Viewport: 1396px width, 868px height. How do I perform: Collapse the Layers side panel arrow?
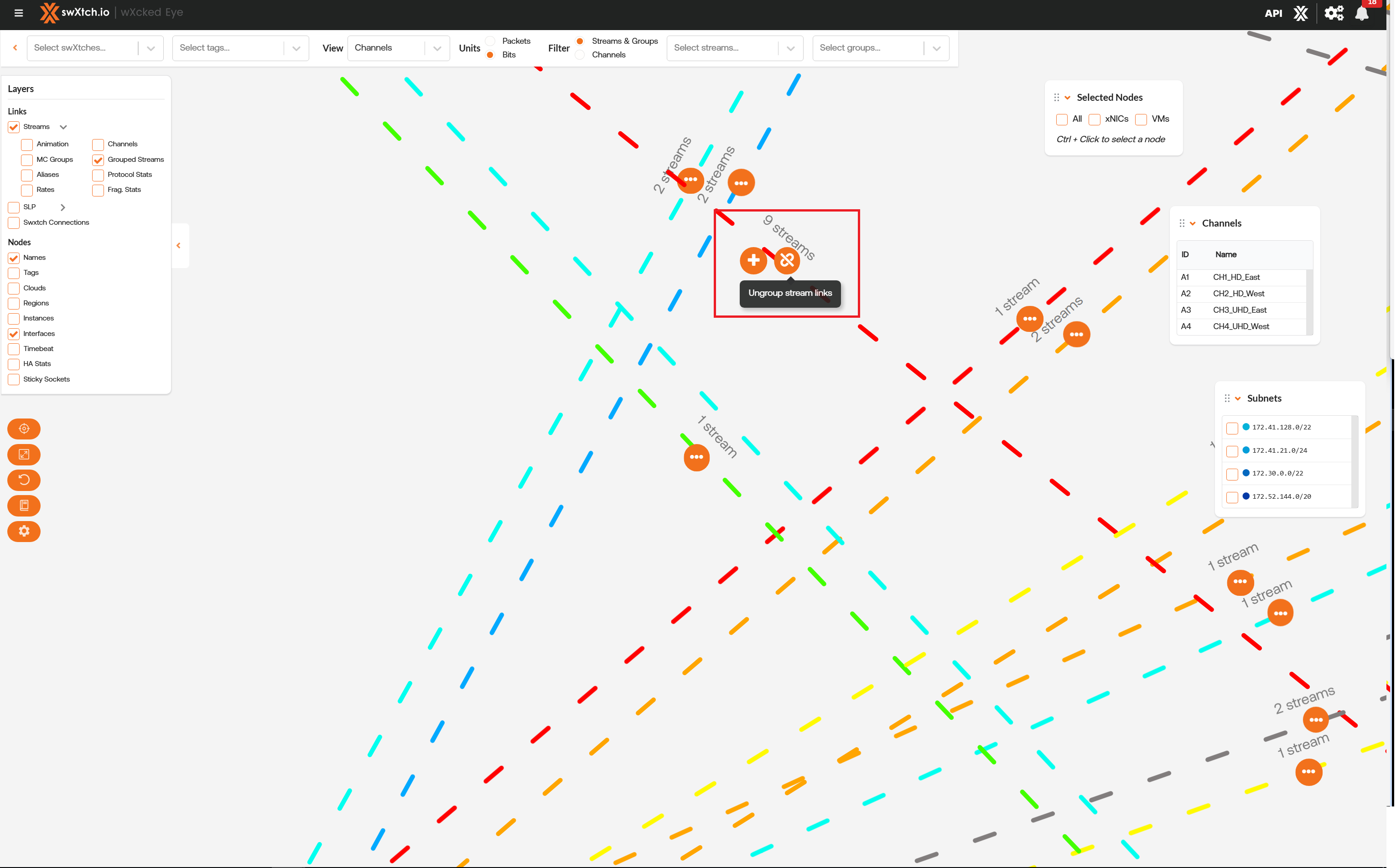pos(179,246)
